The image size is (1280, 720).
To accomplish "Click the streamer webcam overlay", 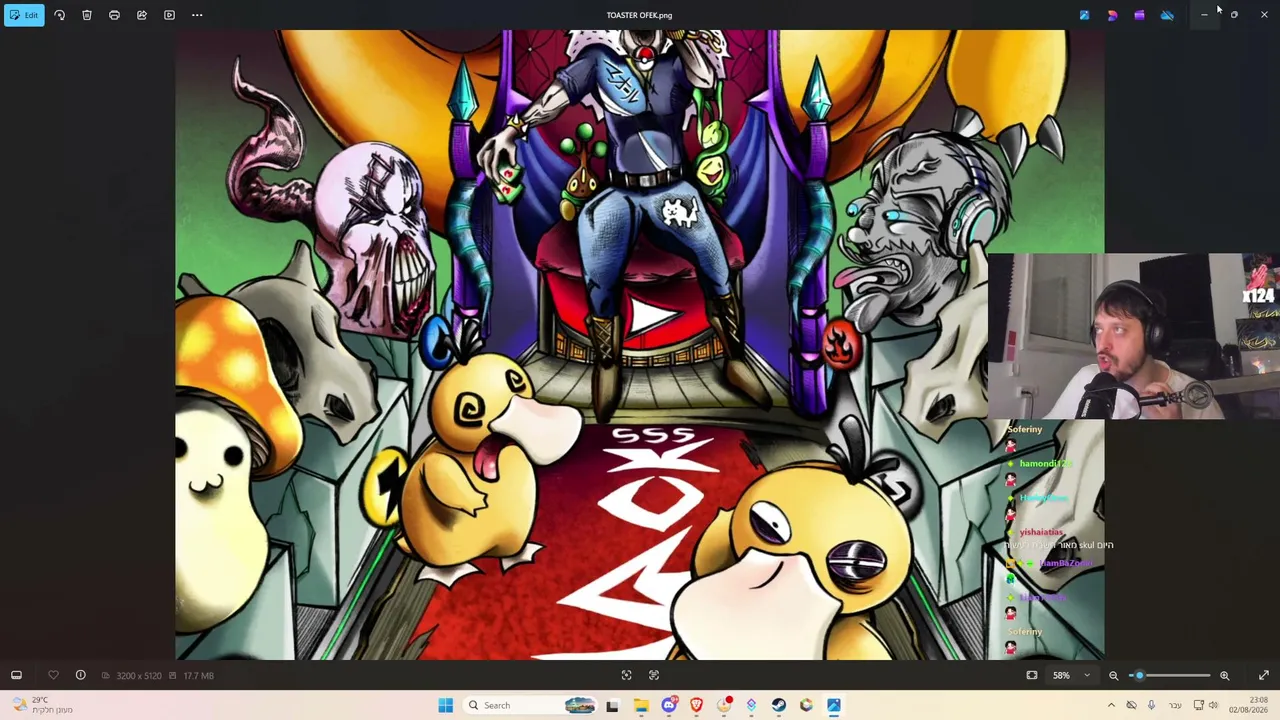I will coord(1133,336).
